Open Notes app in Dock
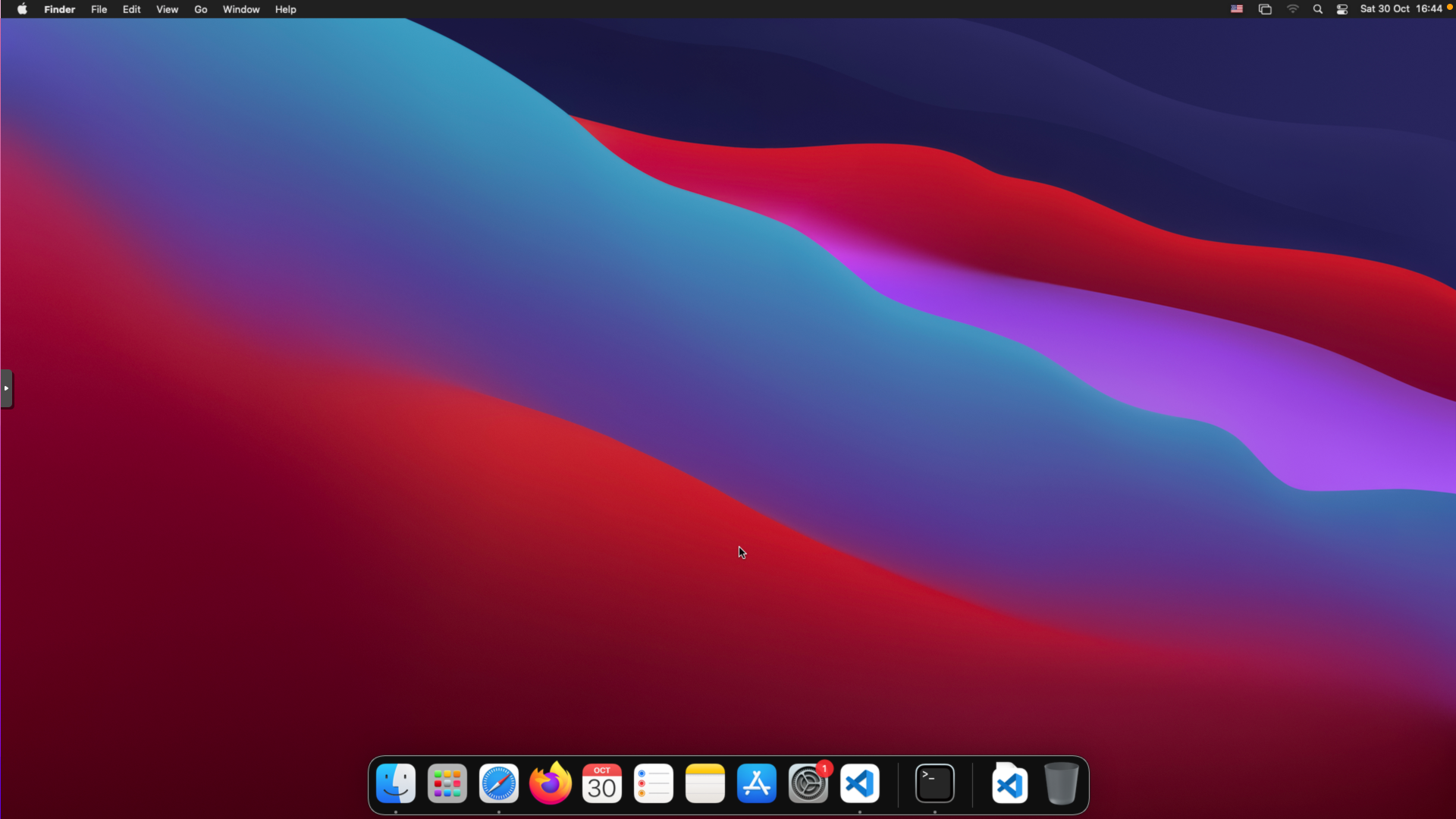1456x819 pixels. tap(705, 783)
